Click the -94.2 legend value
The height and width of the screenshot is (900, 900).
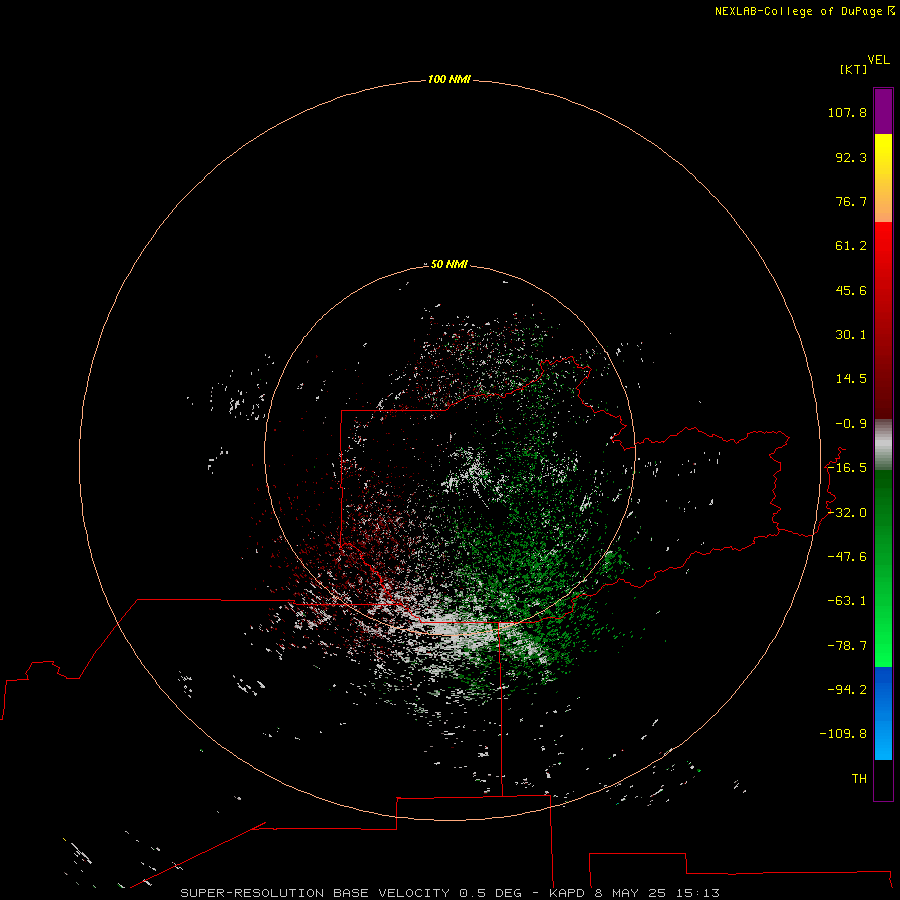[847, 689]
